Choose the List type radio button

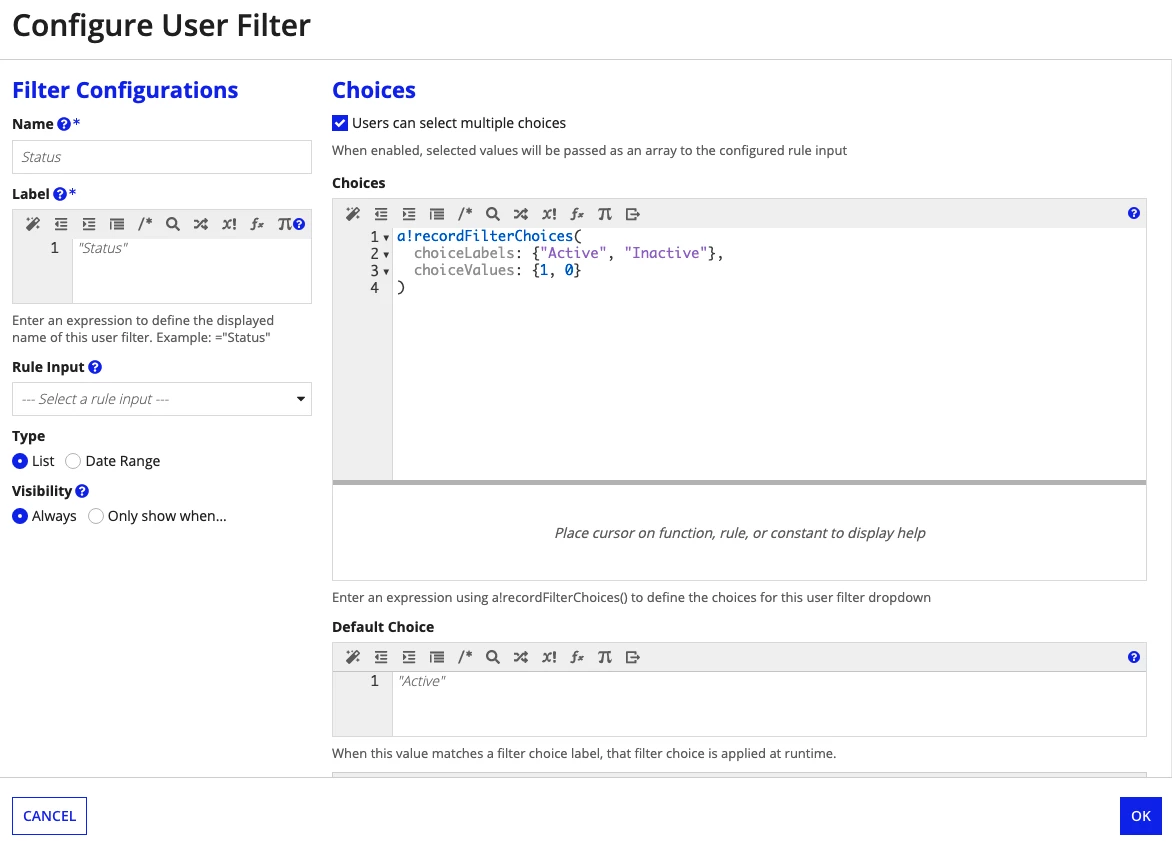tap(20, 461)
